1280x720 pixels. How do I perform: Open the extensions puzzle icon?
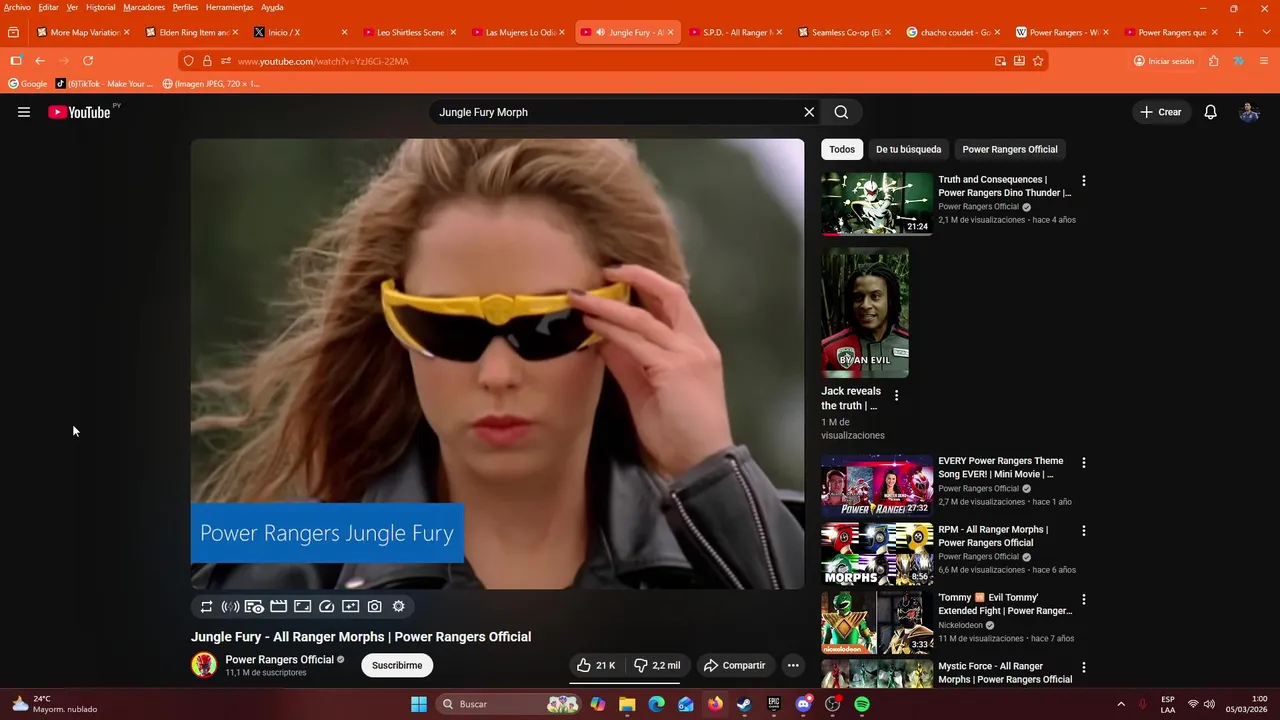pyautogui.click(x=1214, y=61)
